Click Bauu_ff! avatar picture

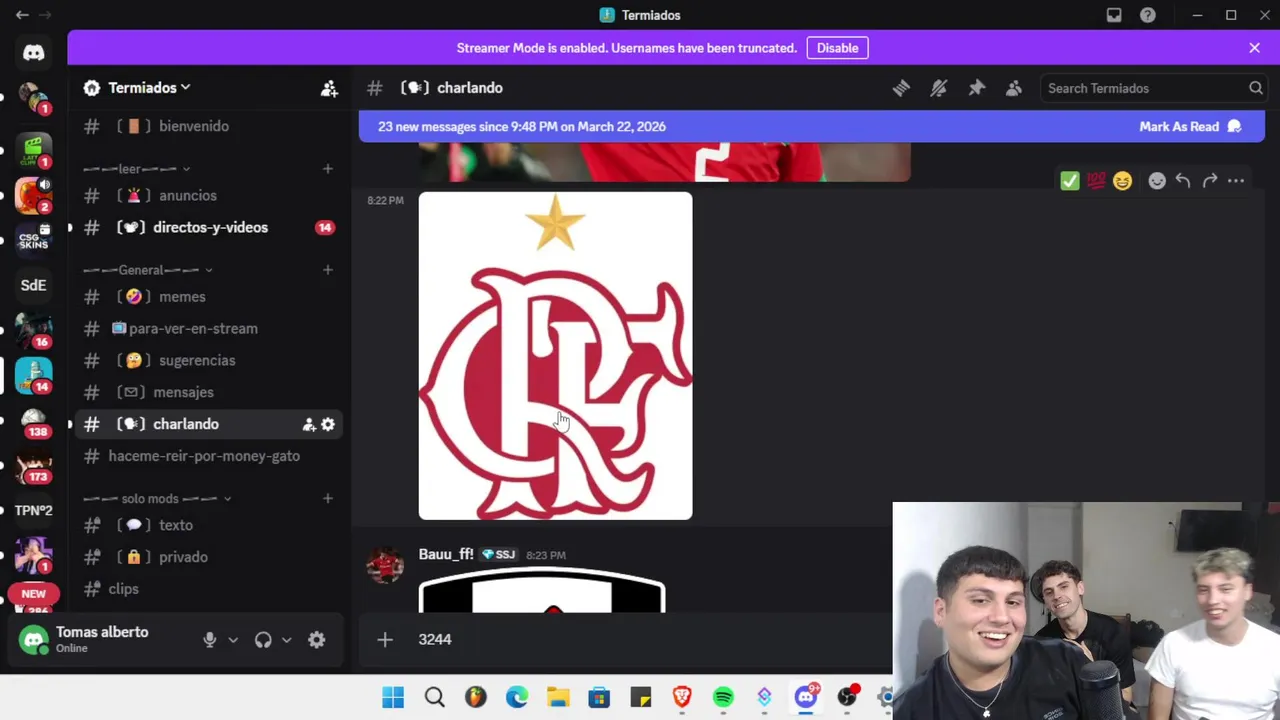[x=385, y=566]
